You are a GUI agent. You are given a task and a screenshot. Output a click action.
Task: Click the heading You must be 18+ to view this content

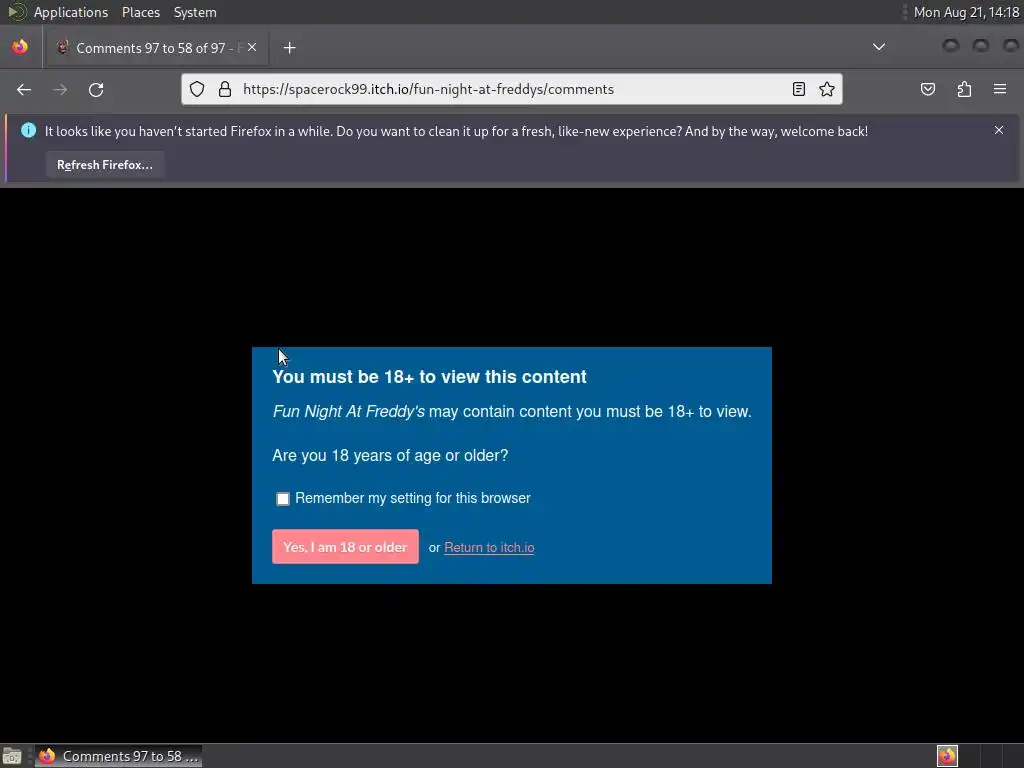pos(430,377)
